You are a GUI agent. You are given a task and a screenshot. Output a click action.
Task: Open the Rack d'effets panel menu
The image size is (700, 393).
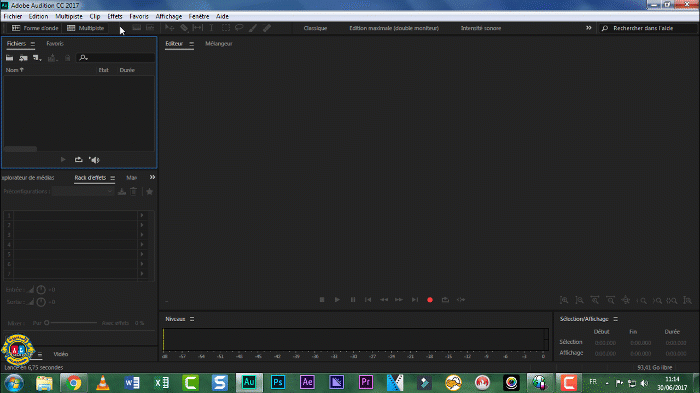112,178
